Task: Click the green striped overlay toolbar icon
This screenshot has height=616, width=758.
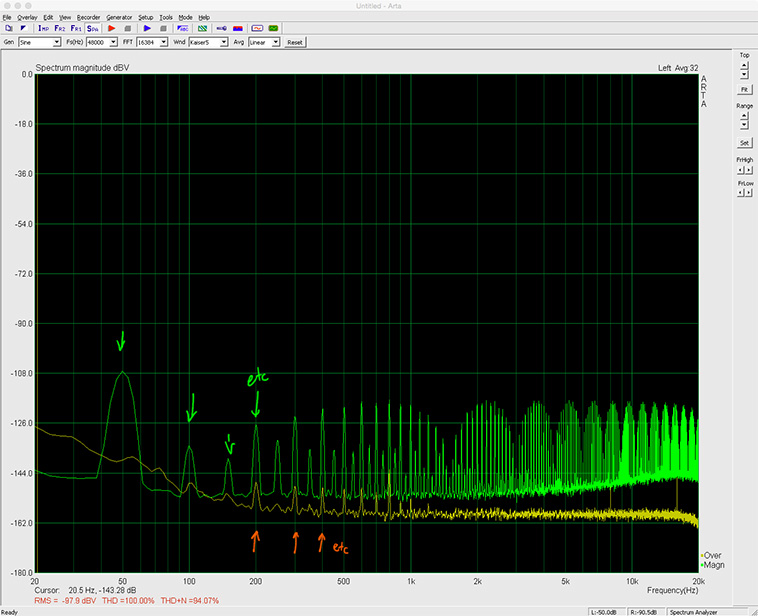Action: tap(203, 29)
